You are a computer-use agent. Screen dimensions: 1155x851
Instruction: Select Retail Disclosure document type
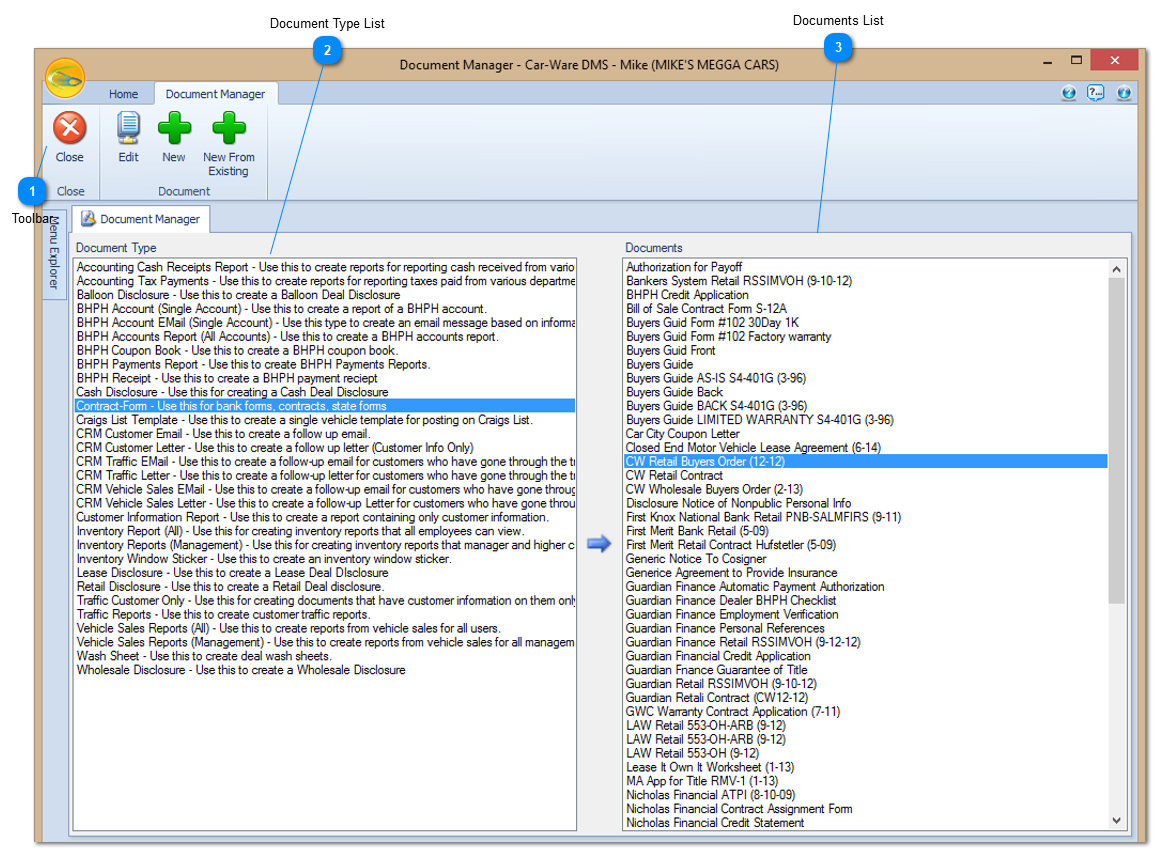pyautogui.click(x=325, y=587)
